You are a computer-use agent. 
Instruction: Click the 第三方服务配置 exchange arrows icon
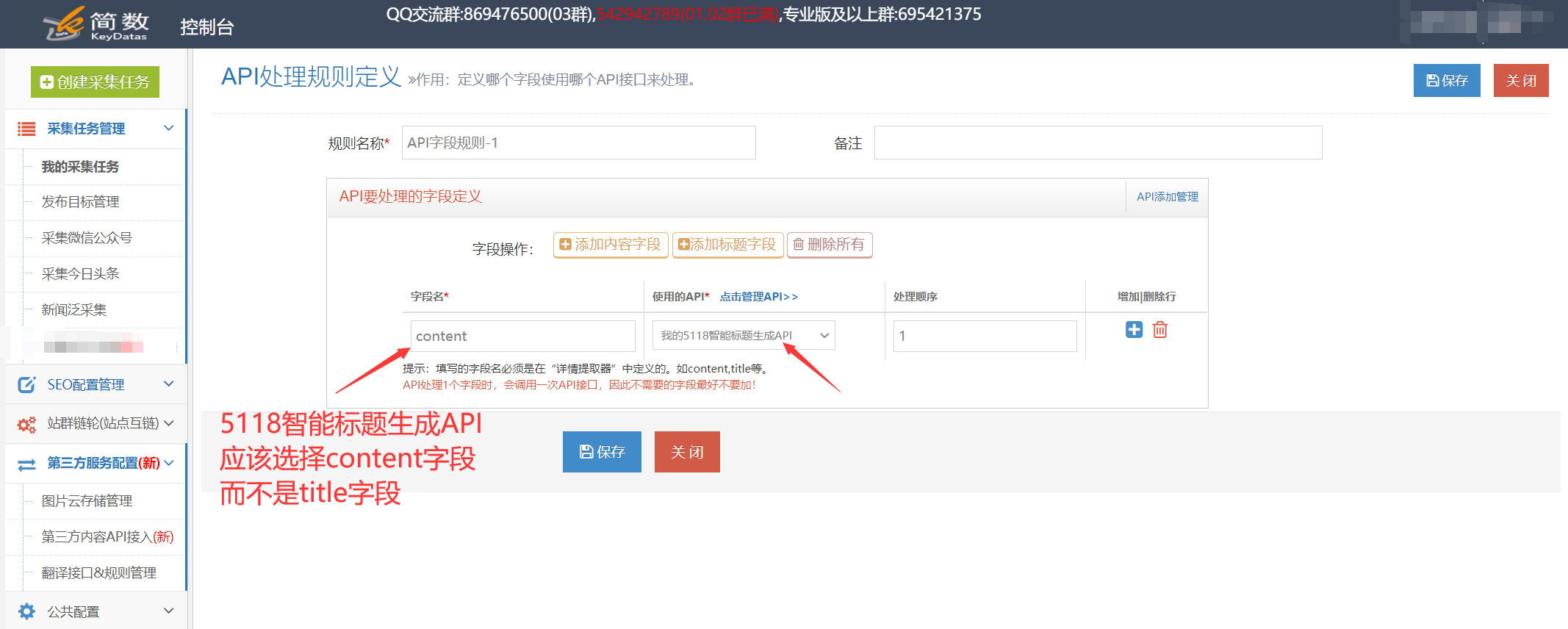coord(26,464)
